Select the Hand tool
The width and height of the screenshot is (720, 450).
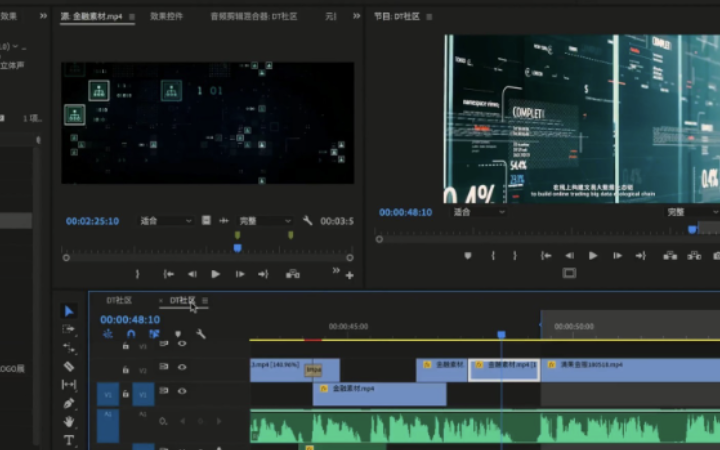pyautogui.click(x=69, y=422)
